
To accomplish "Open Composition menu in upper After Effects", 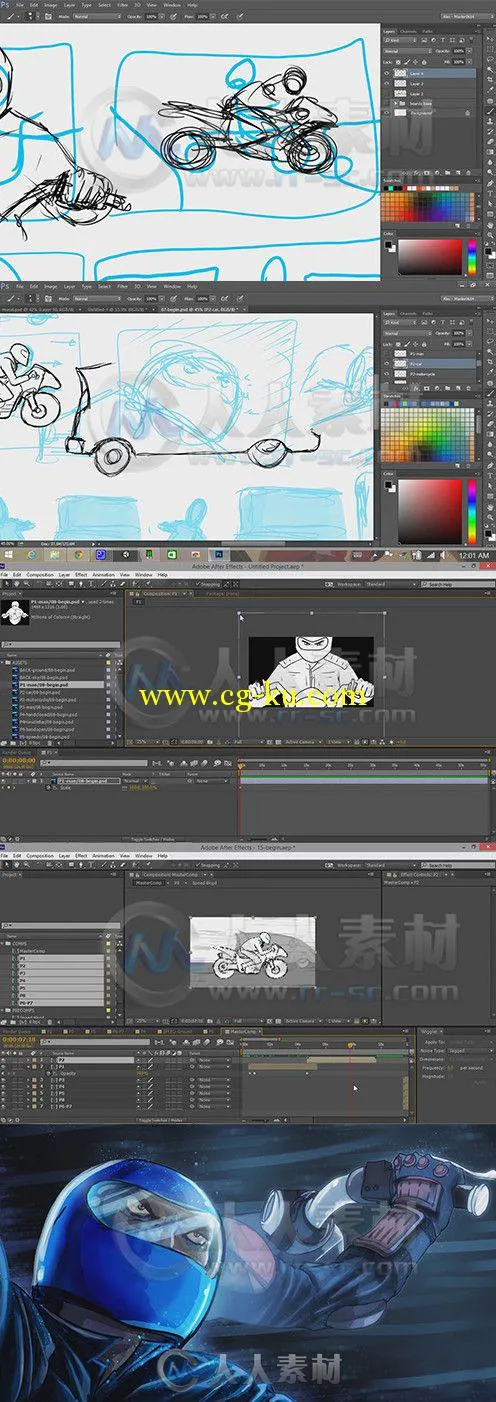I will [x=40, y=575].
